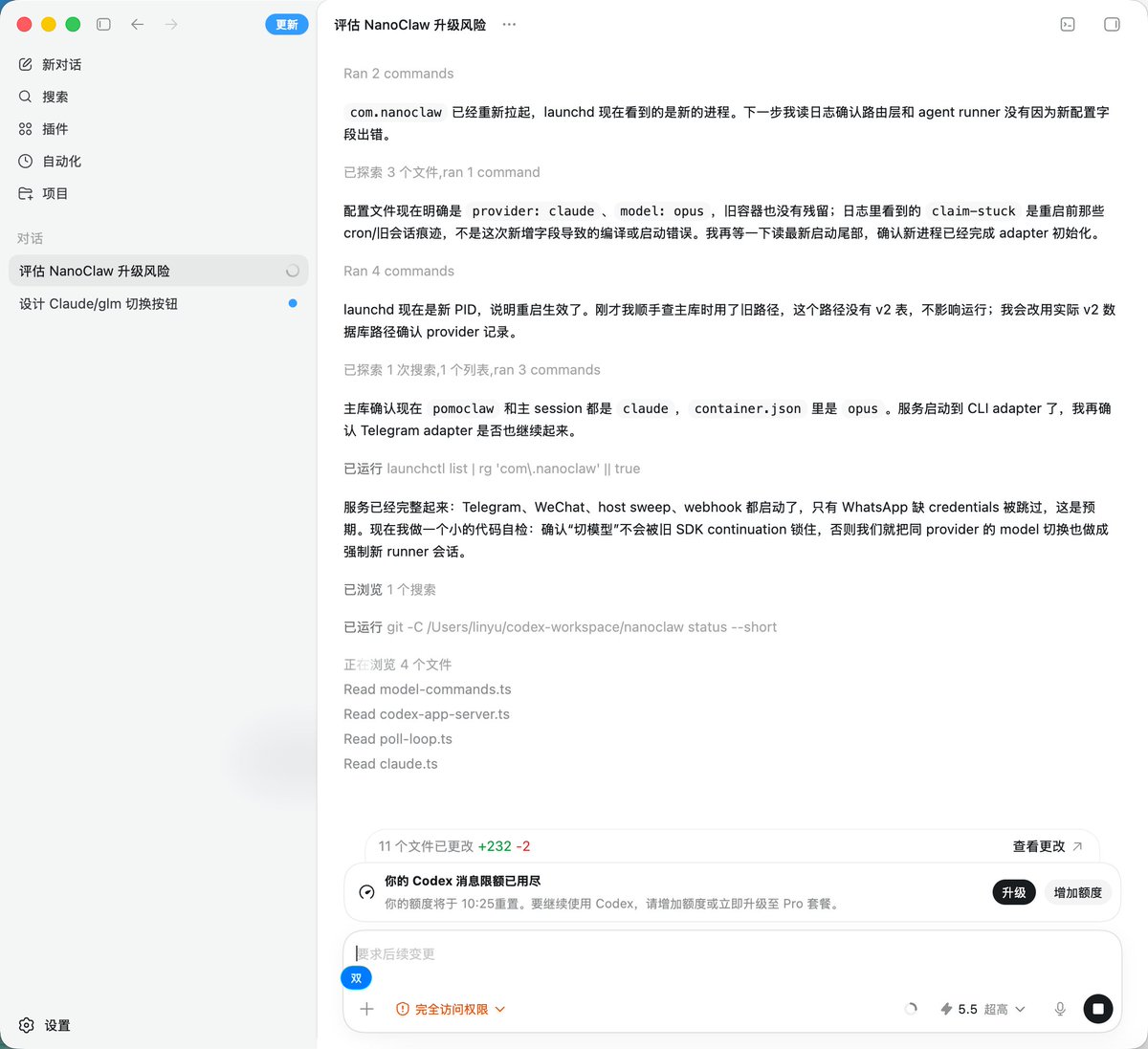Open 搜索 in the sidebar
The image size is (1148, 1049).
click(158, 97)
